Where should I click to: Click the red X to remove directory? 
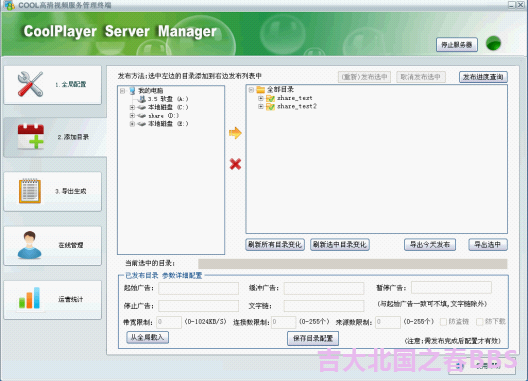(x=235, y=164)
